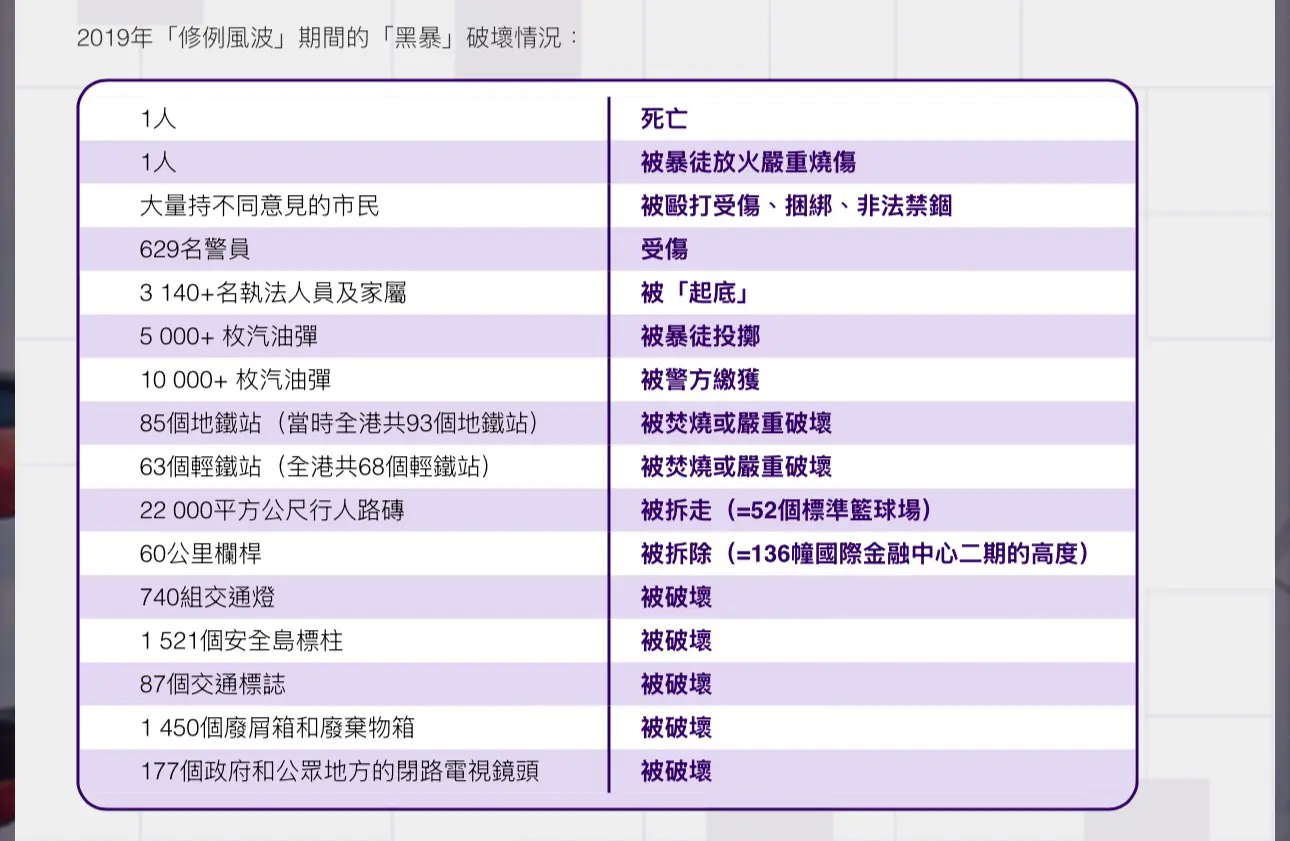Click '被焚燒或嚴重破壞' in the 63個輕鐵站 row

click(x=736, y=467)
